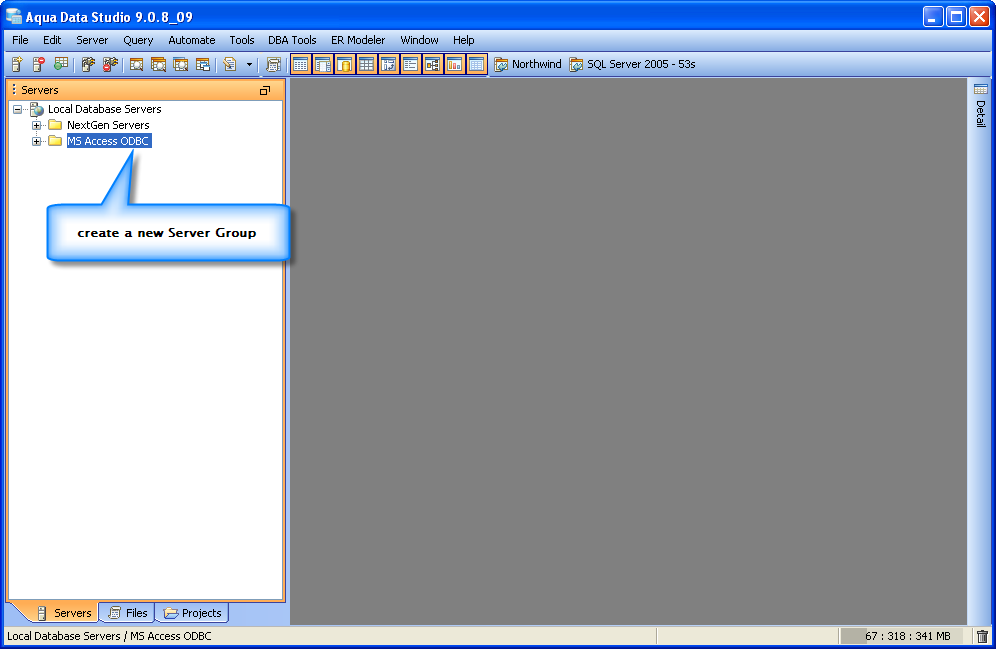Click the script document with pencil icon

(230, 64)
